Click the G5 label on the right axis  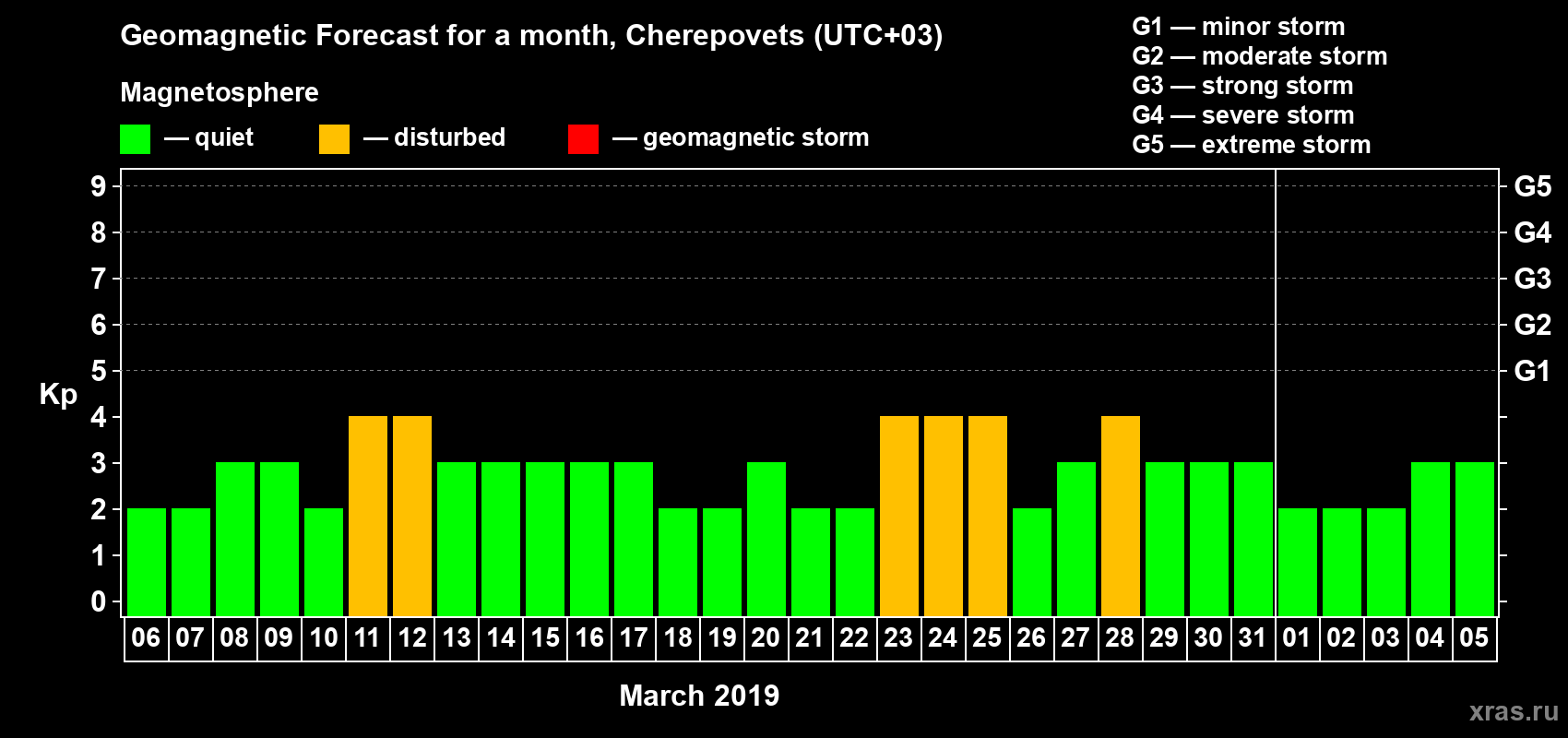click(x=1533, y=186)
